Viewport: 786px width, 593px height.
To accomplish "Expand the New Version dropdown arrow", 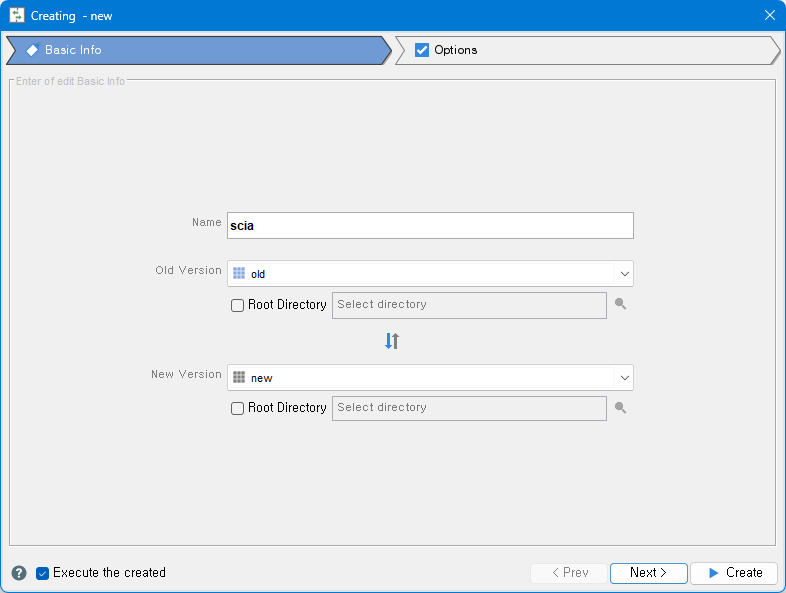I will tap(624, 378).
